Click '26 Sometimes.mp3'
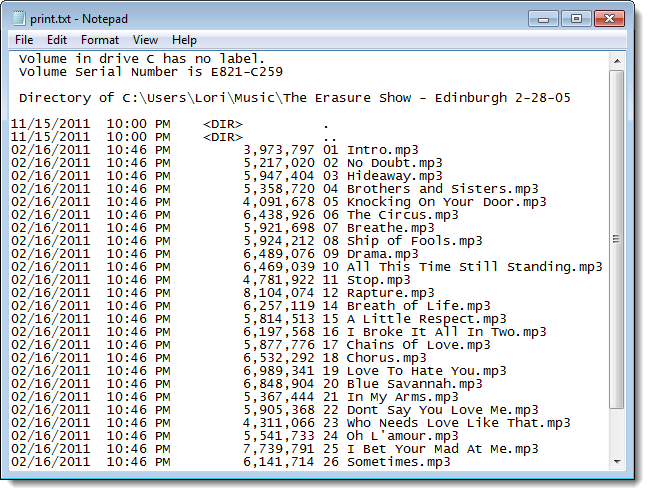The height and width of the screenshot is (495, 650). point(387,462)
